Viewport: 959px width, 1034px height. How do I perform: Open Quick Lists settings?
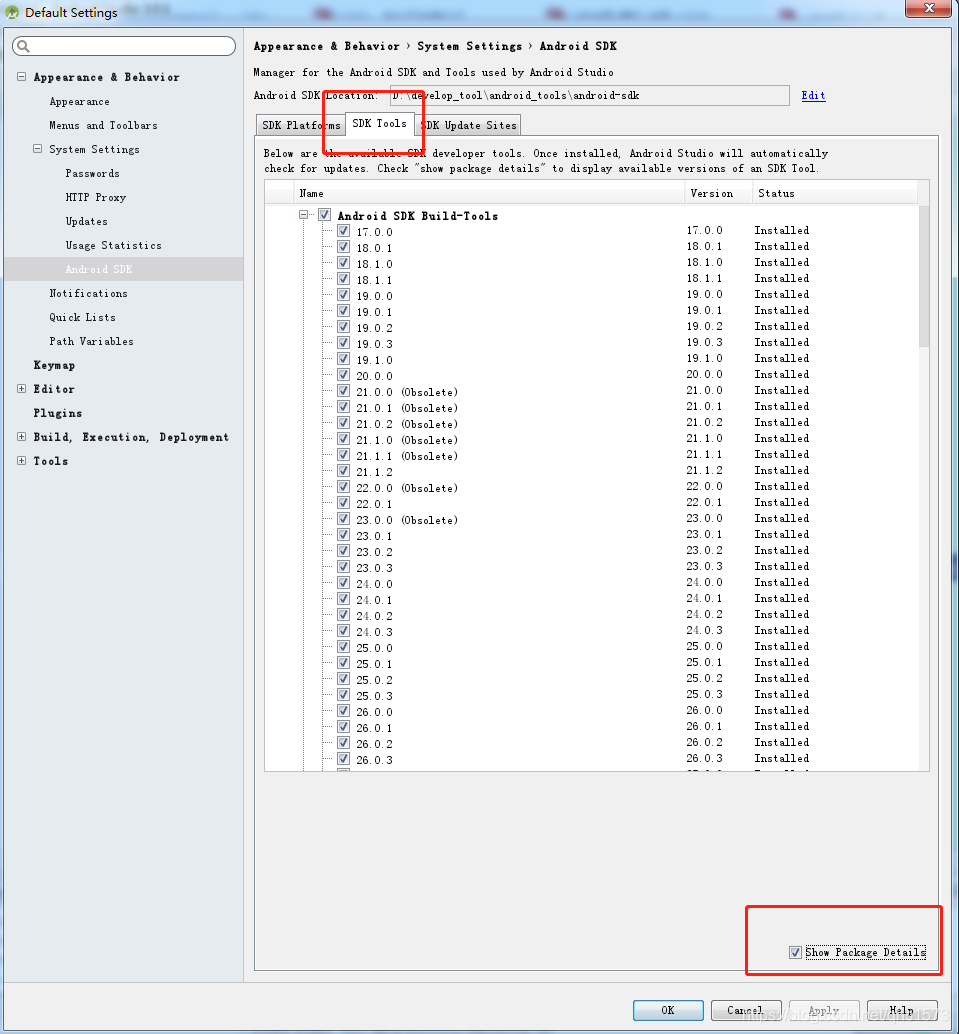coord(82,317)
